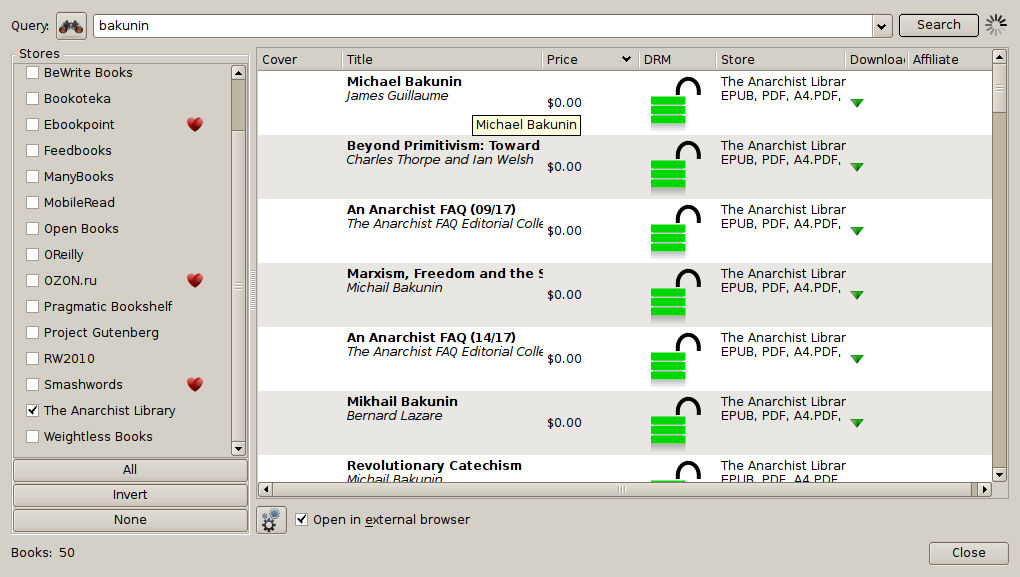Click the horizontal scrollbar handle in results

click(x=622, y=489)
